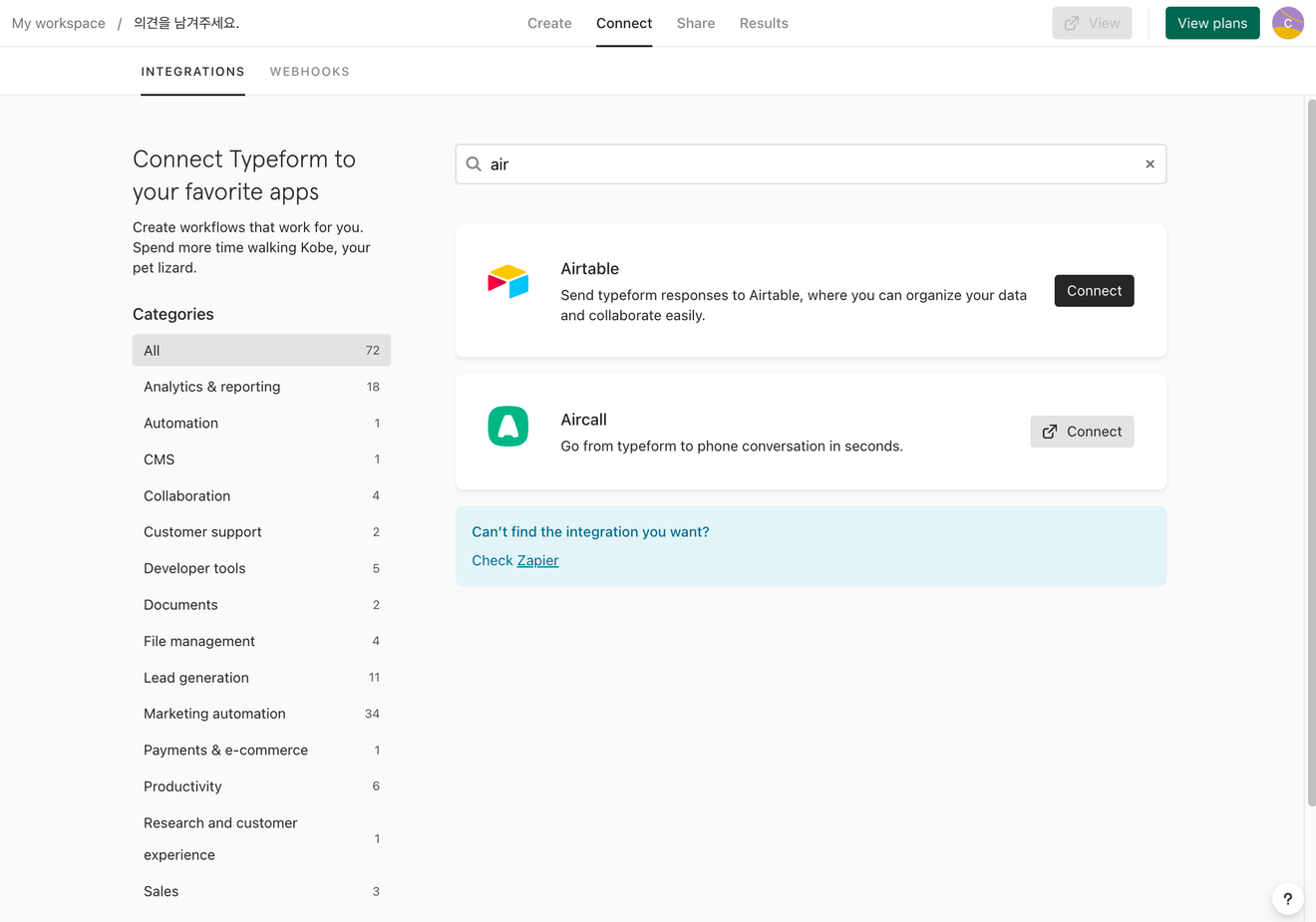1316x922 pixels.
Task: Select the Integrations sub-tab
Action: coord(192,72)
